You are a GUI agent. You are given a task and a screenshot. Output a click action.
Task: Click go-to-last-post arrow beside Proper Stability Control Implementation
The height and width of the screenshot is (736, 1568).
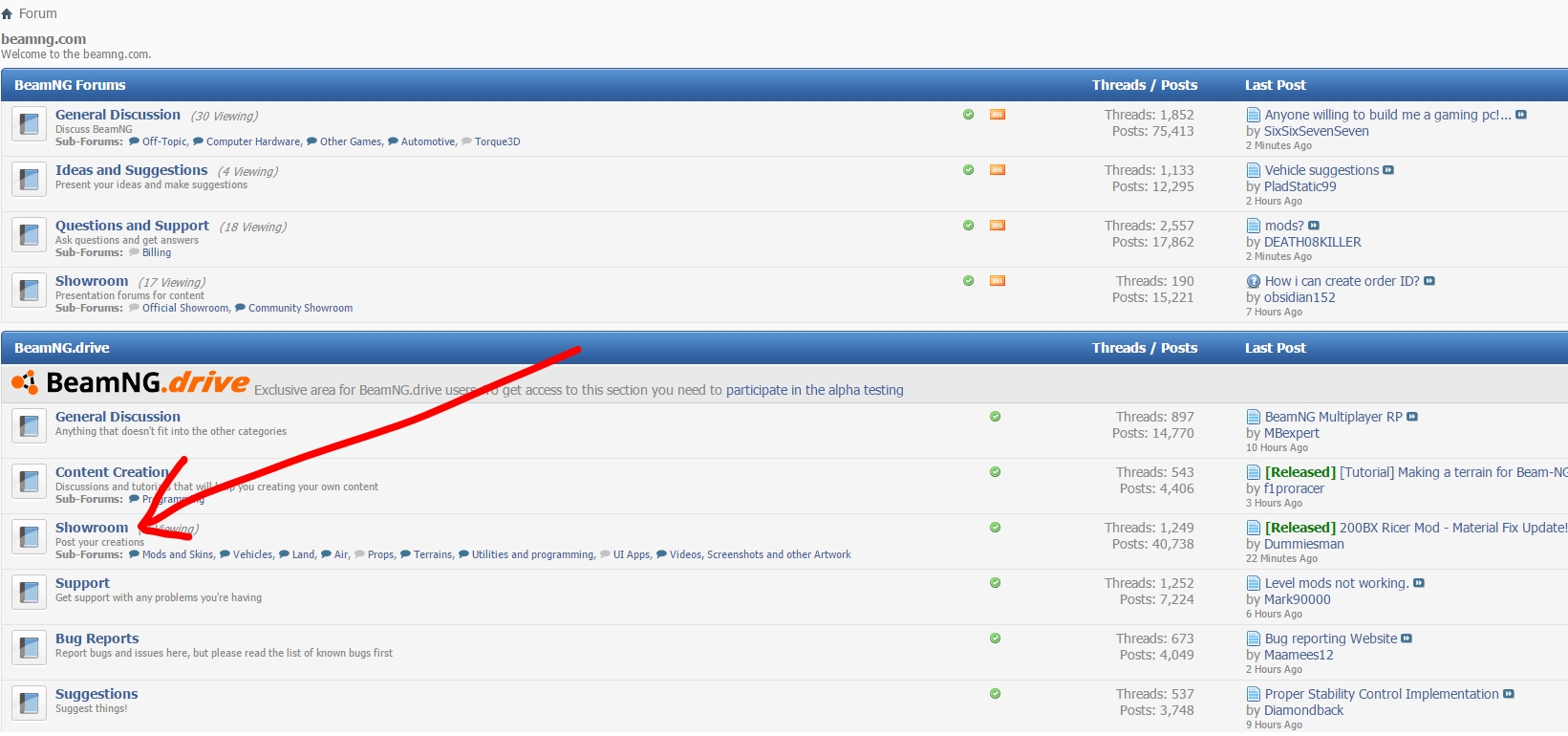pos(1509,694)
